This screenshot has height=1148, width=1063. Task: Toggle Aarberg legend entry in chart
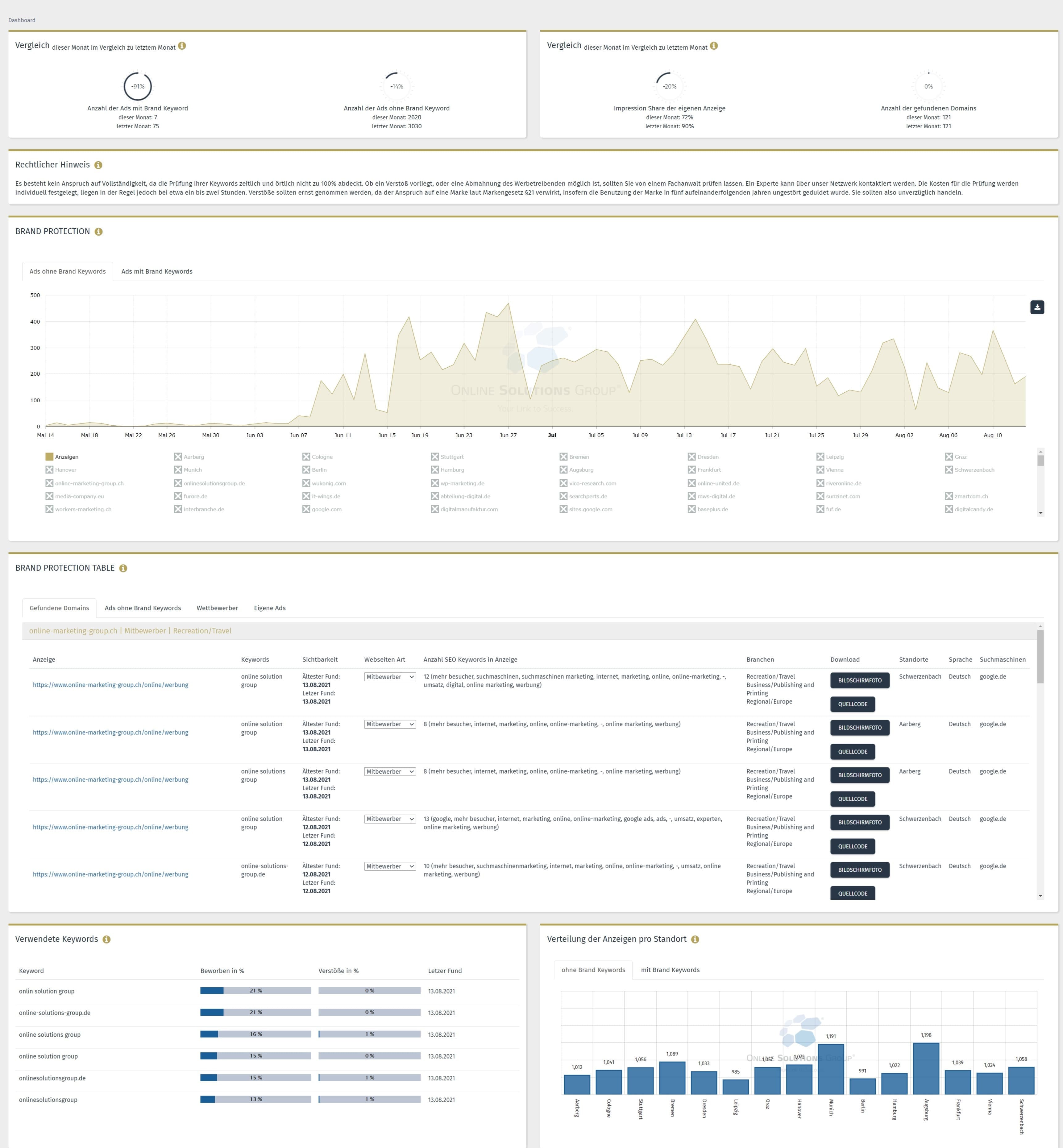[189, 457]
